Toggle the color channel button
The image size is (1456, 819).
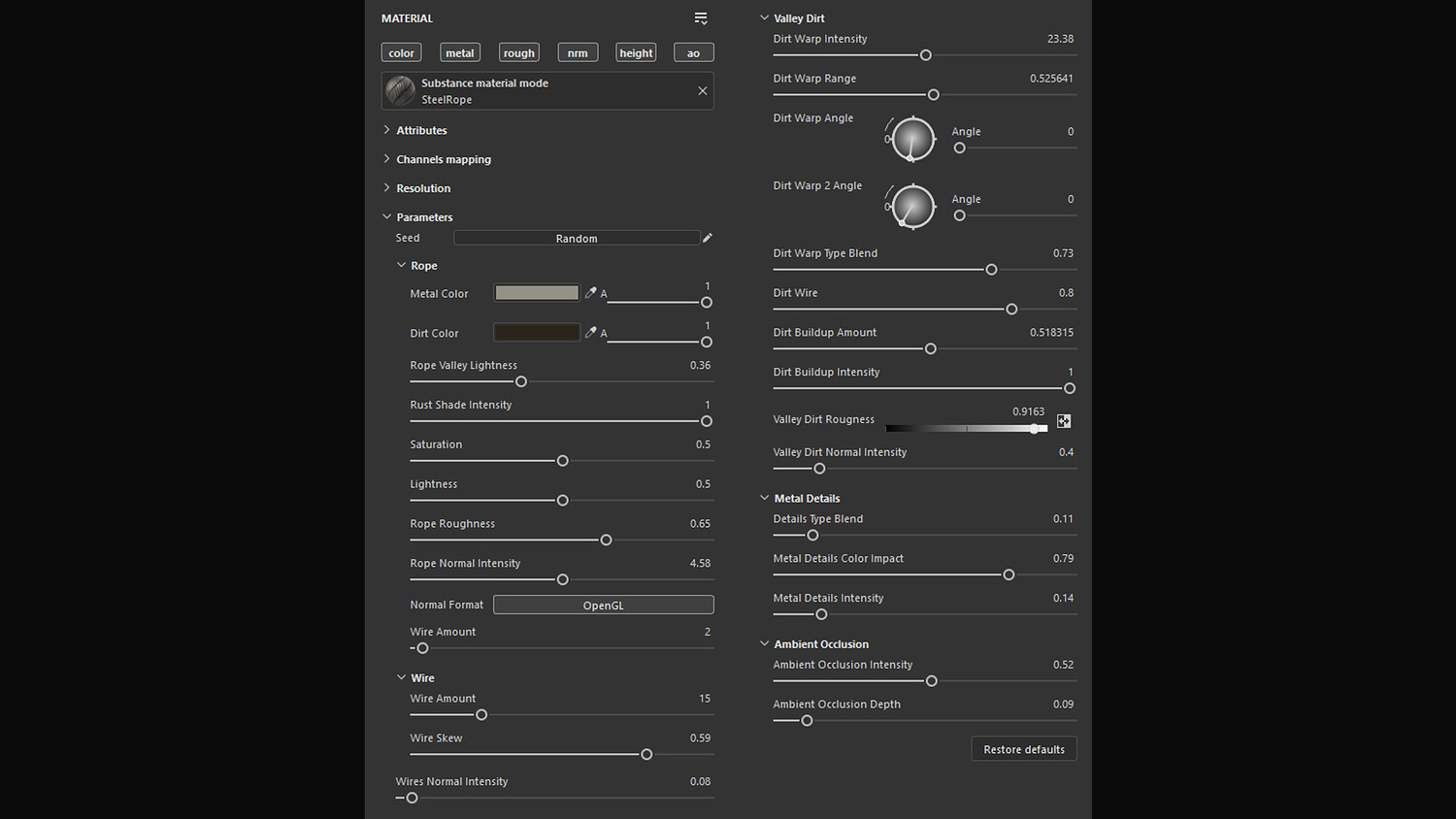[x=401, y=53]
